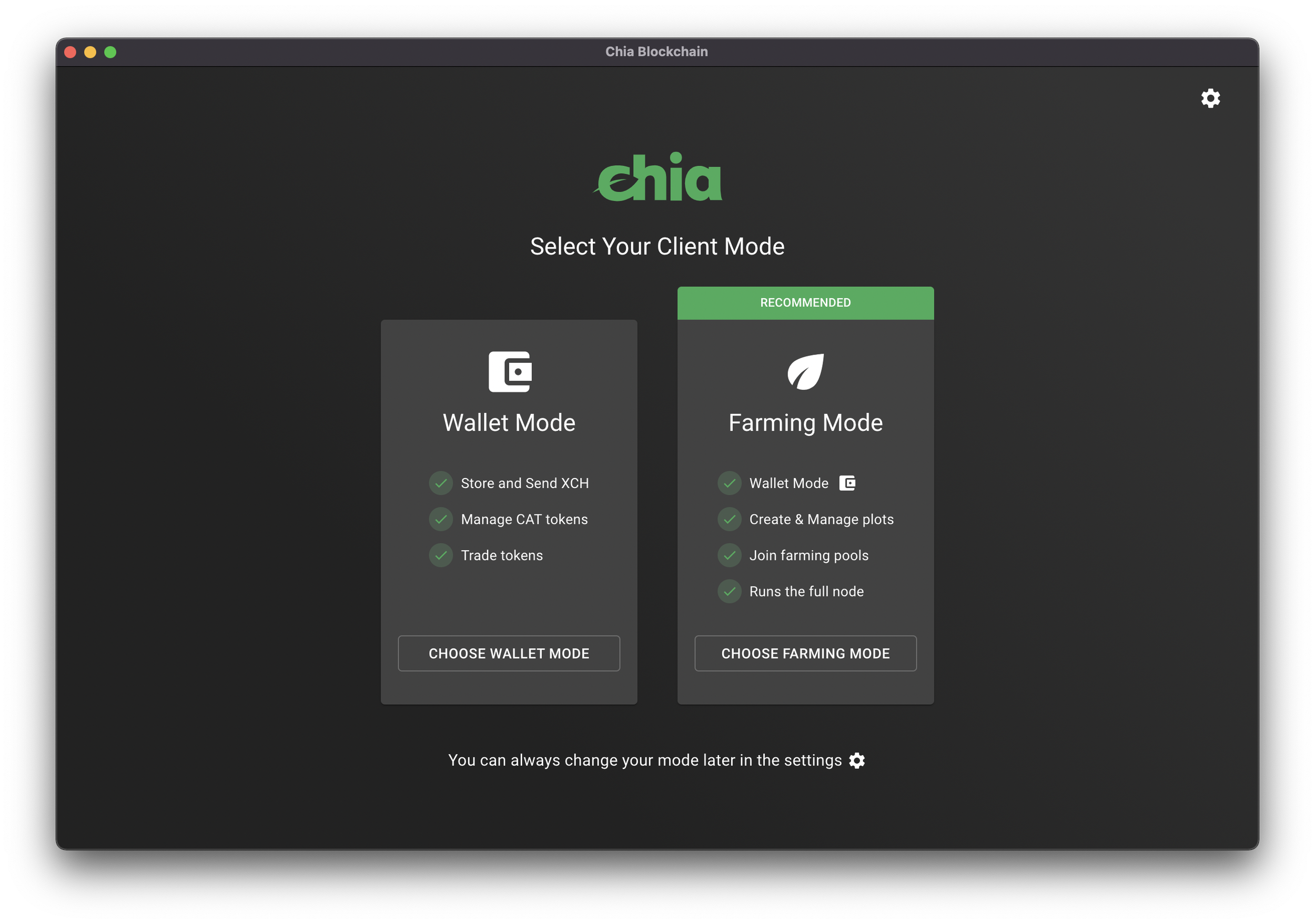This screenshot has height=924, width=1315.
Task: Click the Select Your Client Mode heading
Action: [657, 247]
